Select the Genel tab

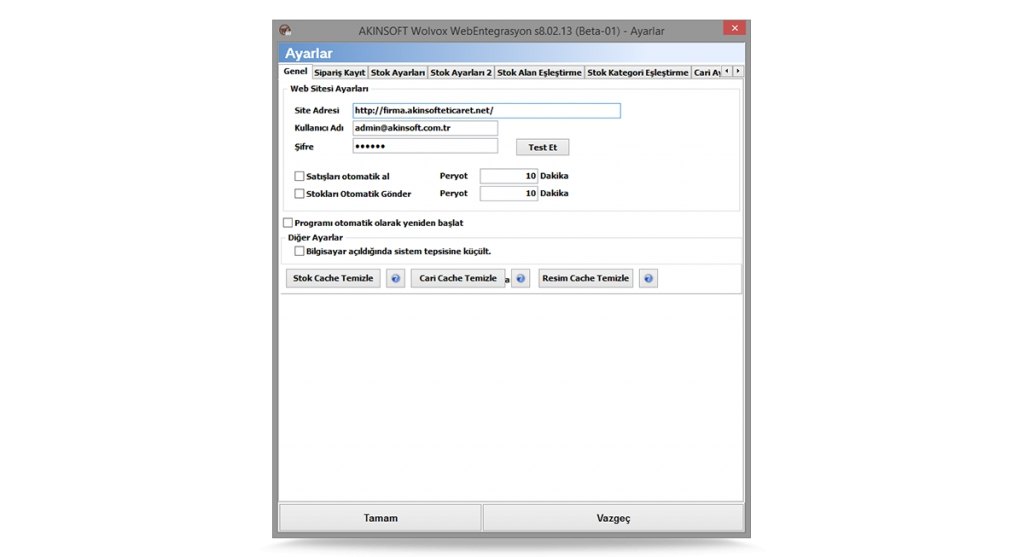click(295, 71)
